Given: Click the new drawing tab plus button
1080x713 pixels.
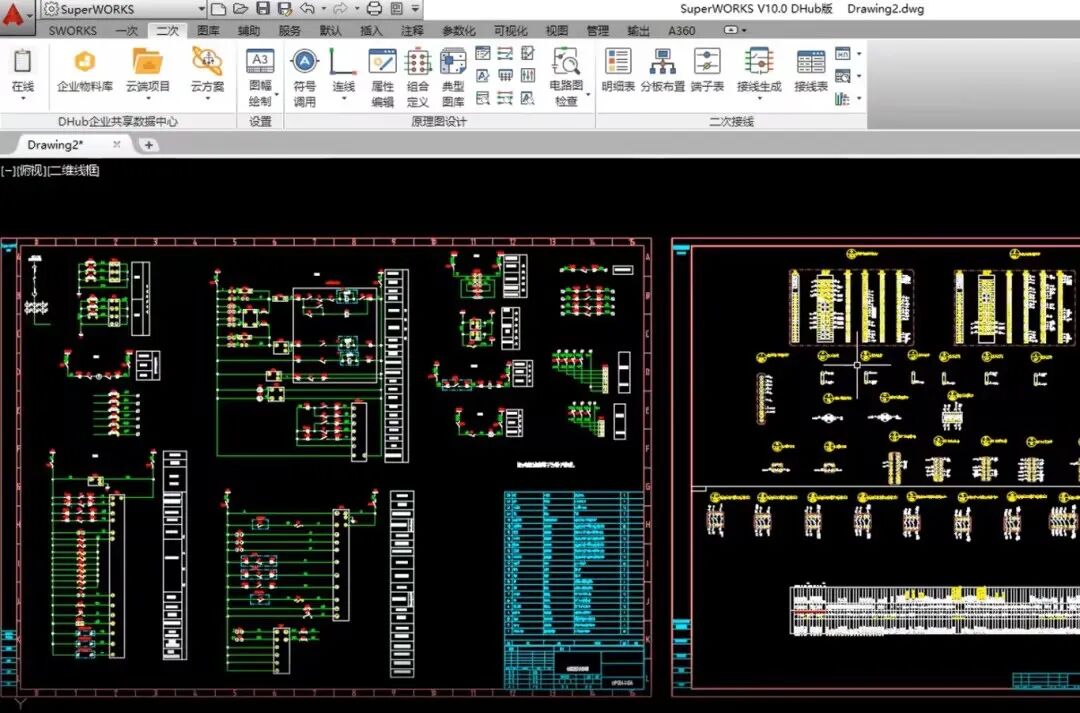Looking at the screenshot, I should pos(149,145).
